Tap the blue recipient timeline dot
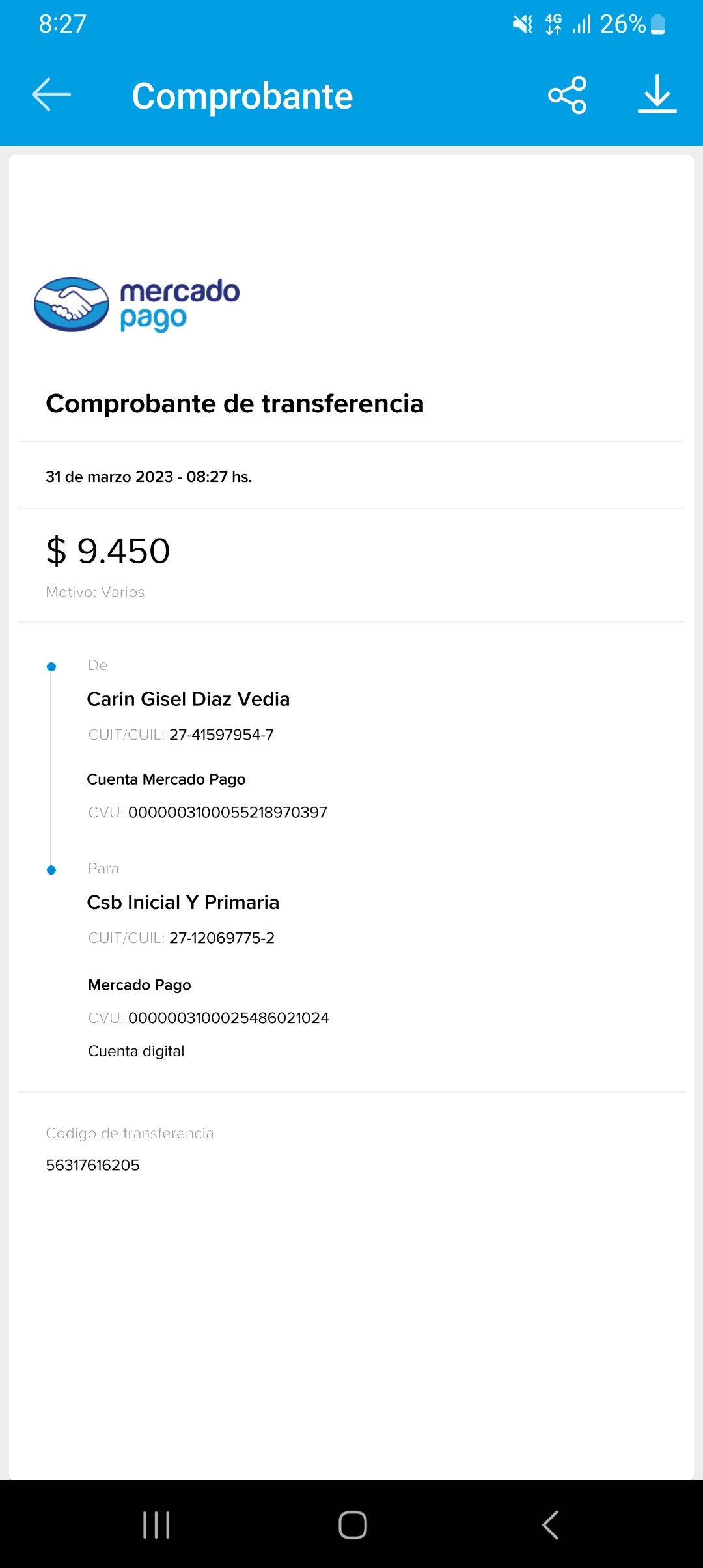 coord(51,870)
